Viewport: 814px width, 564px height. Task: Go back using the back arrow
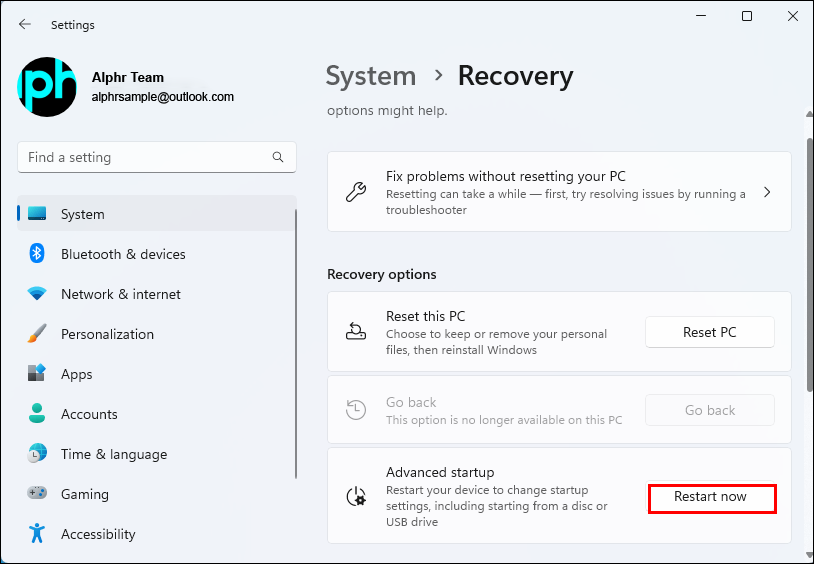25,24
